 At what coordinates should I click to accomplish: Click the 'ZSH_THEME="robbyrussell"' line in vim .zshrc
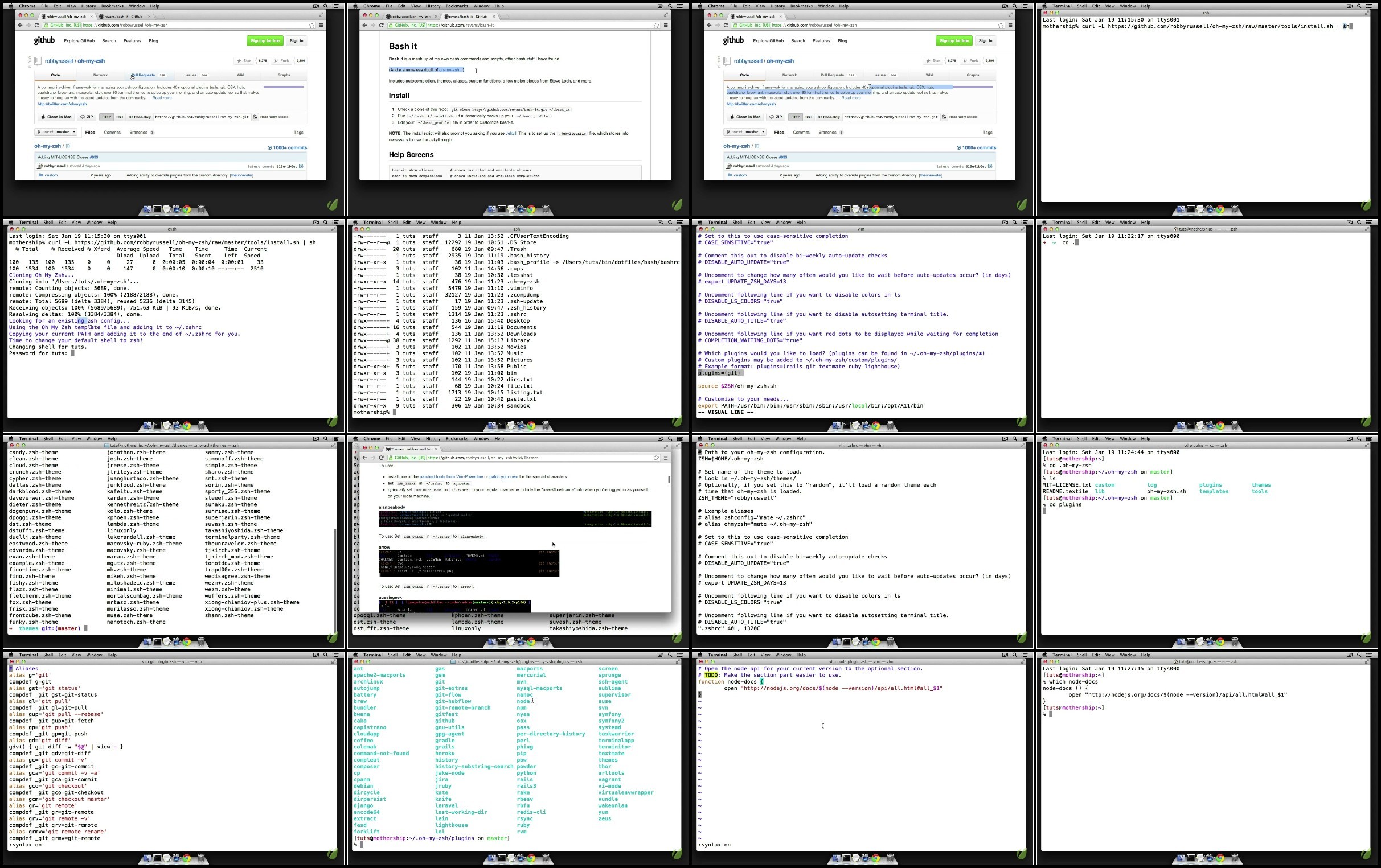point(737,498)
